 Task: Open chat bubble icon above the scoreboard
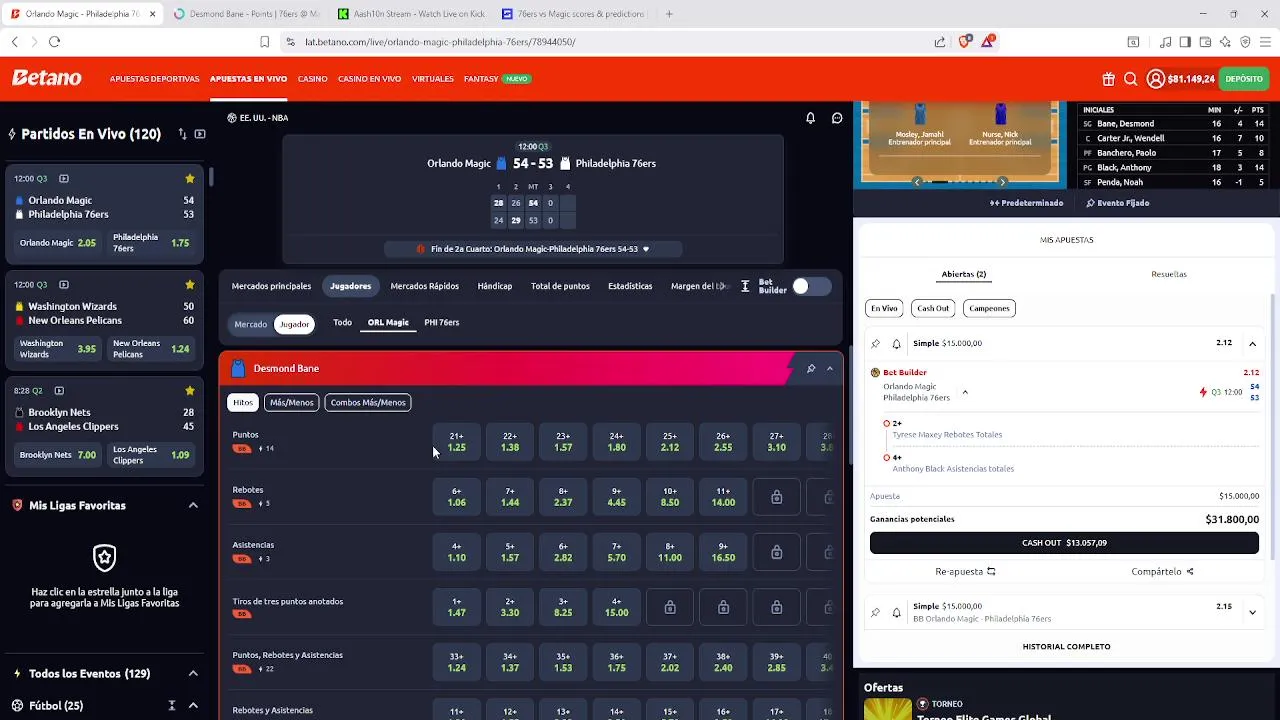coord(837,118)
